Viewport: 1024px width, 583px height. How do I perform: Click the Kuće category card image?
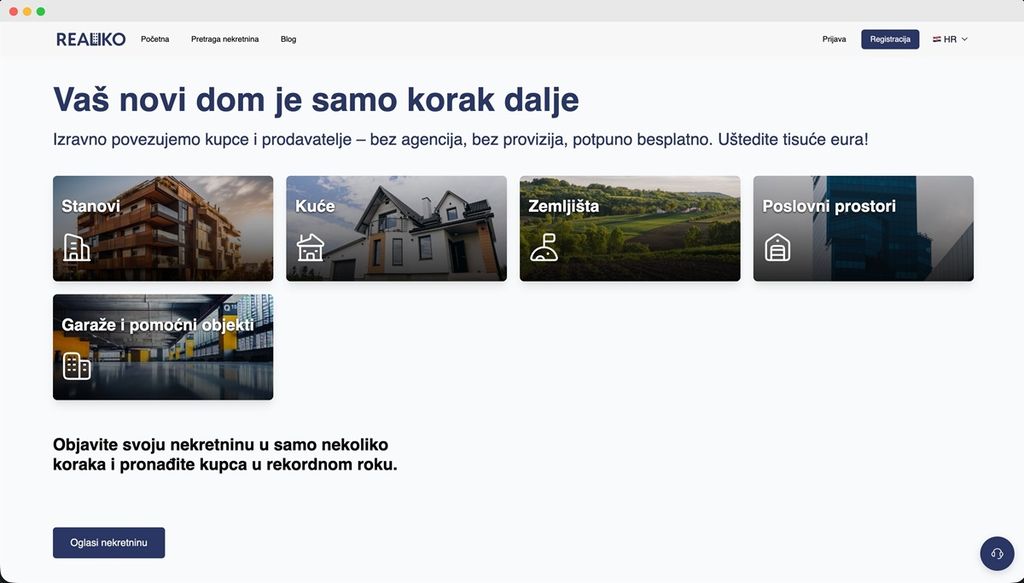(x=396, y=228)
